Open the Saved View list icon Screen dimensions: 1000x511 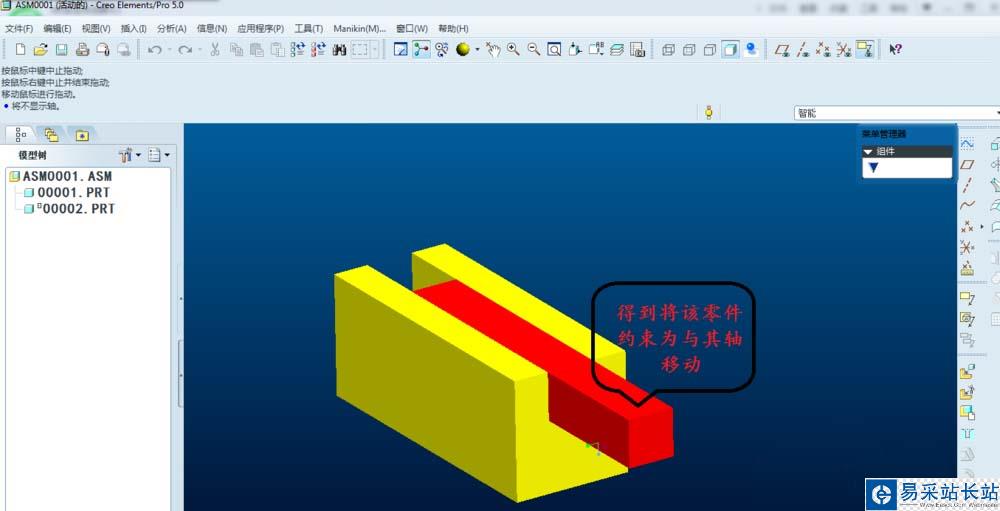(x=596, y=49)
